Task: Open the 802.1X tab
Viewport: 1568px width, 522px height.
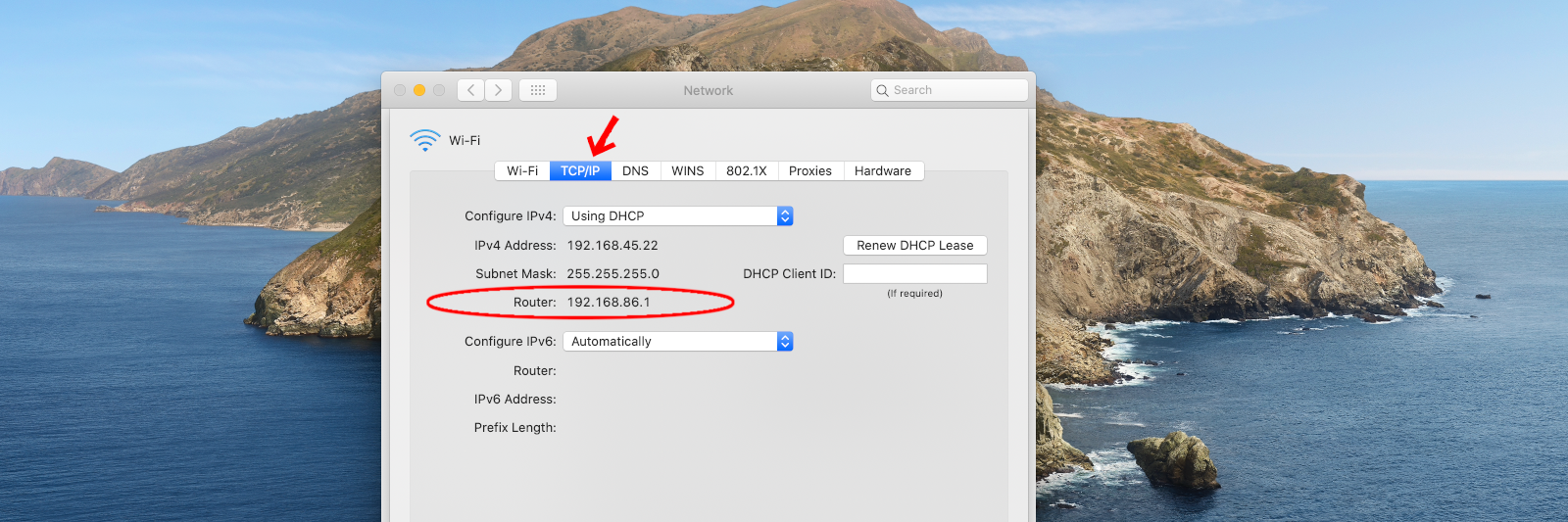Action: (x=747, y=170)
